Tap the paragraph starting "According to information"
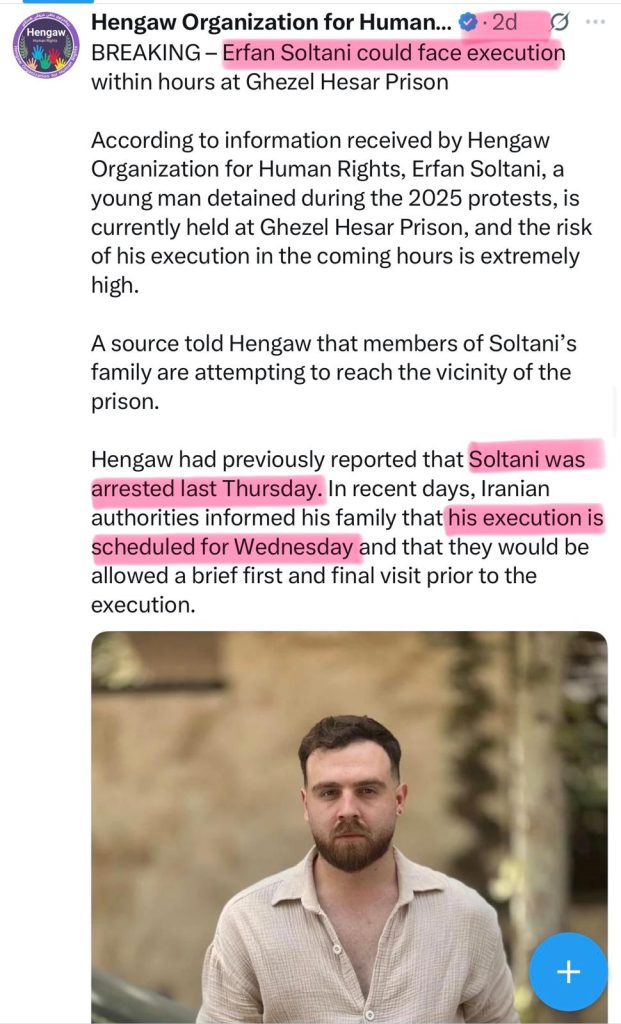Viewport: 621px width, 1024px height. click(341, 212)
